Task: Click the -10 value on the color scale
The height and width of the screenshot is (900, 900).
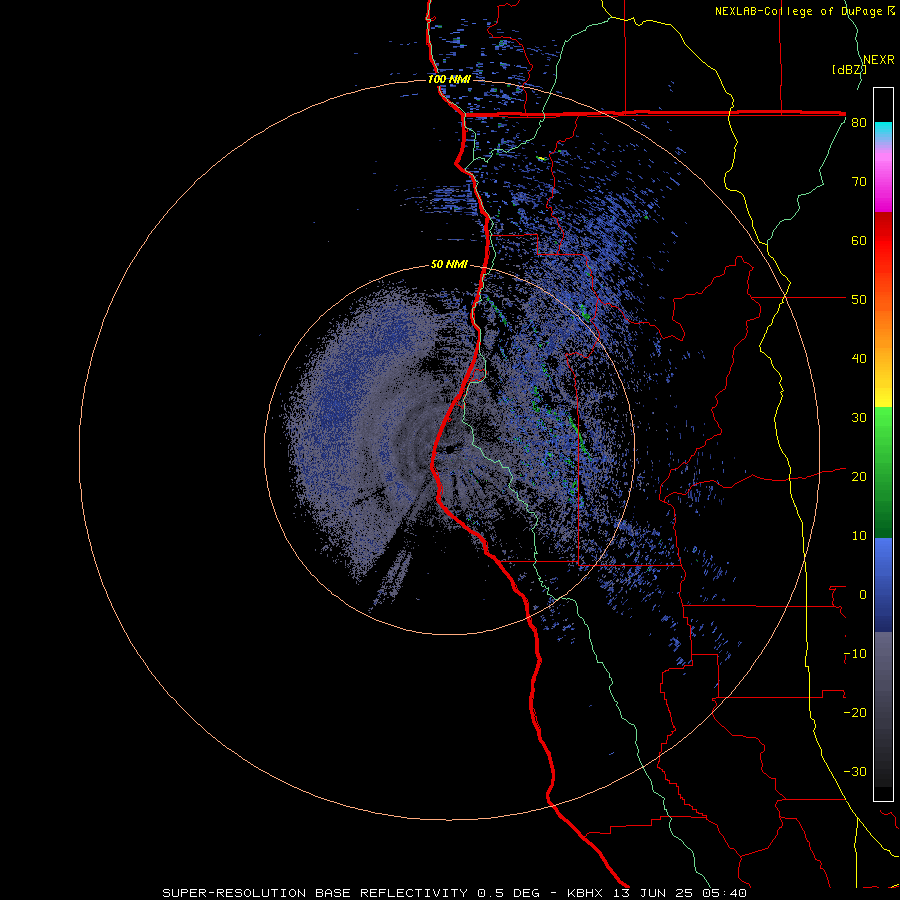Action: 855,654
